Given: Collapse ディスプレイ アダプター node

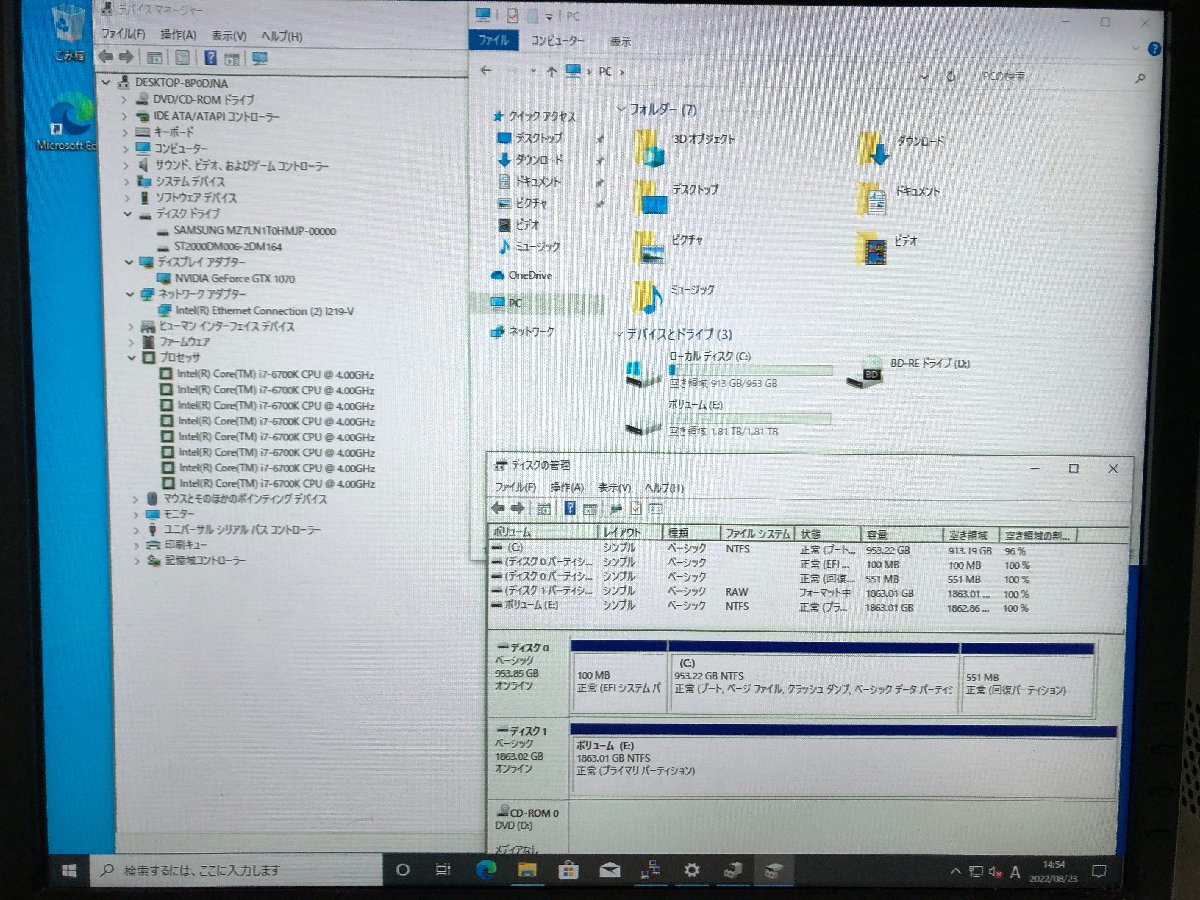Looking at the screenshot, I should click(129, 262).
